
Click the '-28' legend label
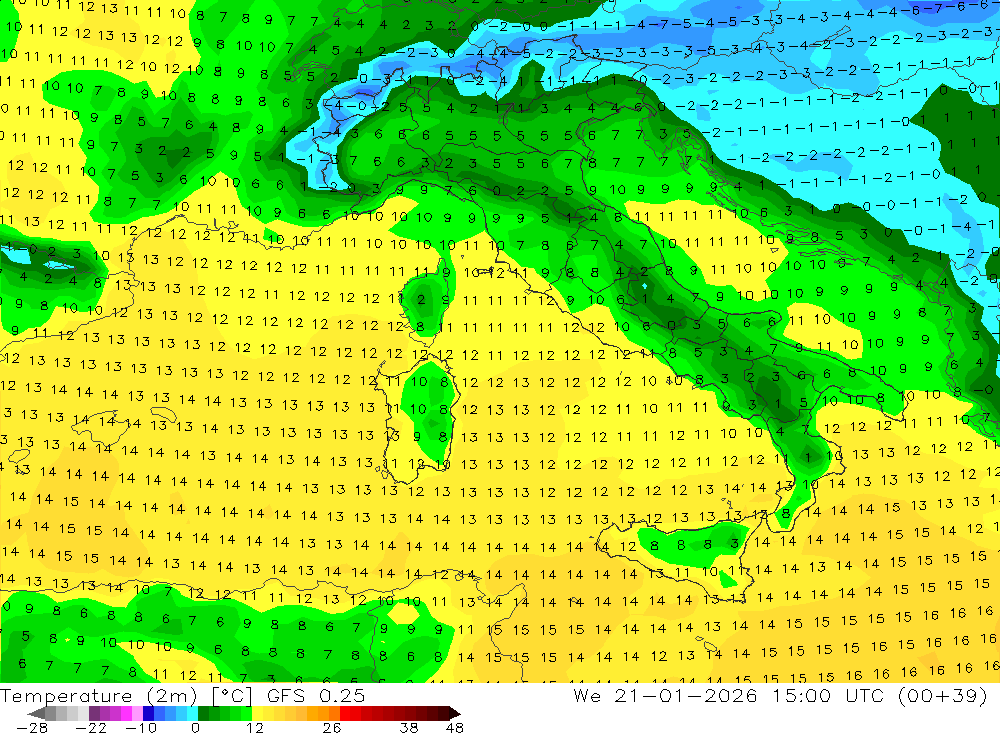pyautogui.click(x=31, y=728)
